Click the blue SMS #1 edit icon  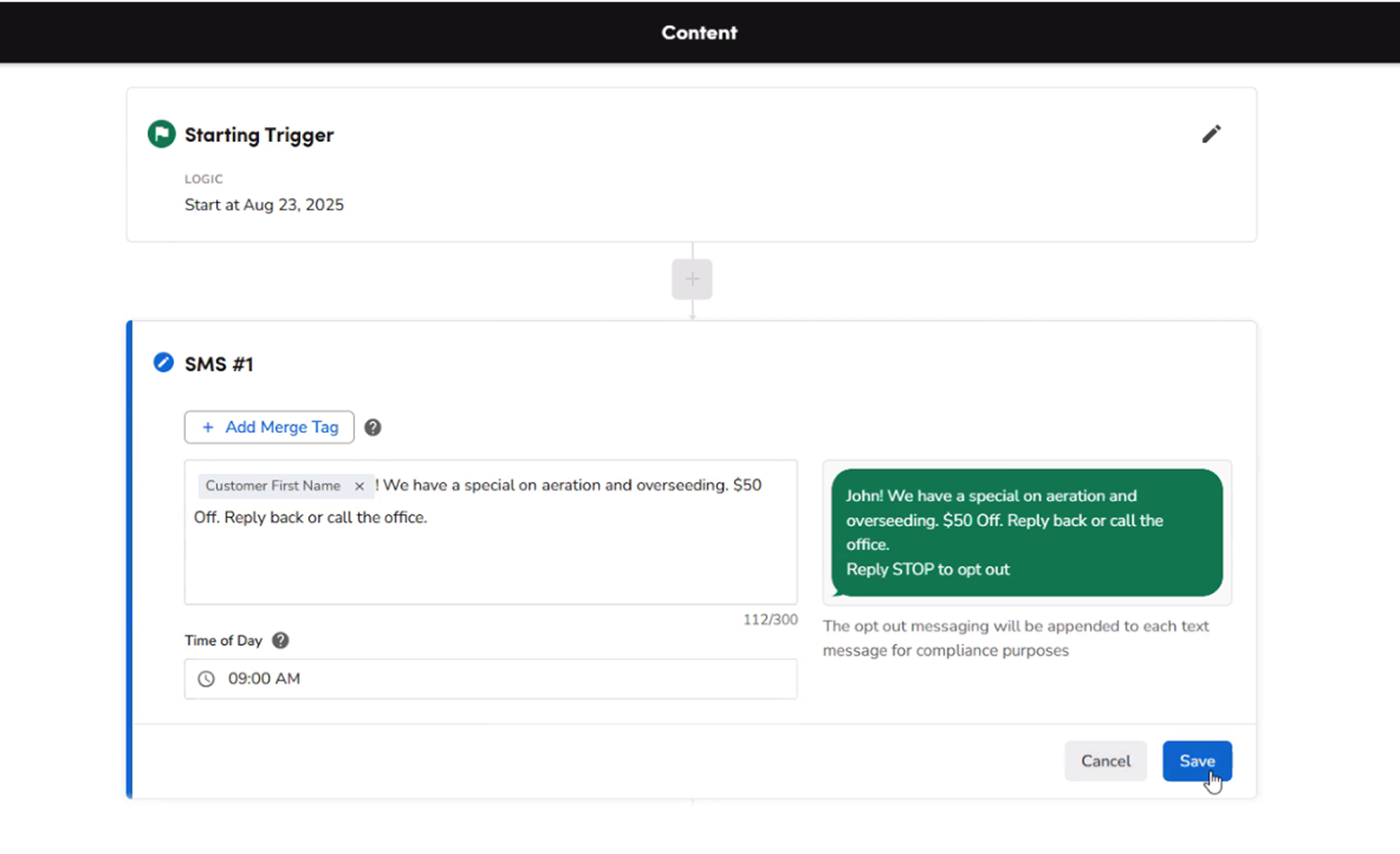(163, 363)
